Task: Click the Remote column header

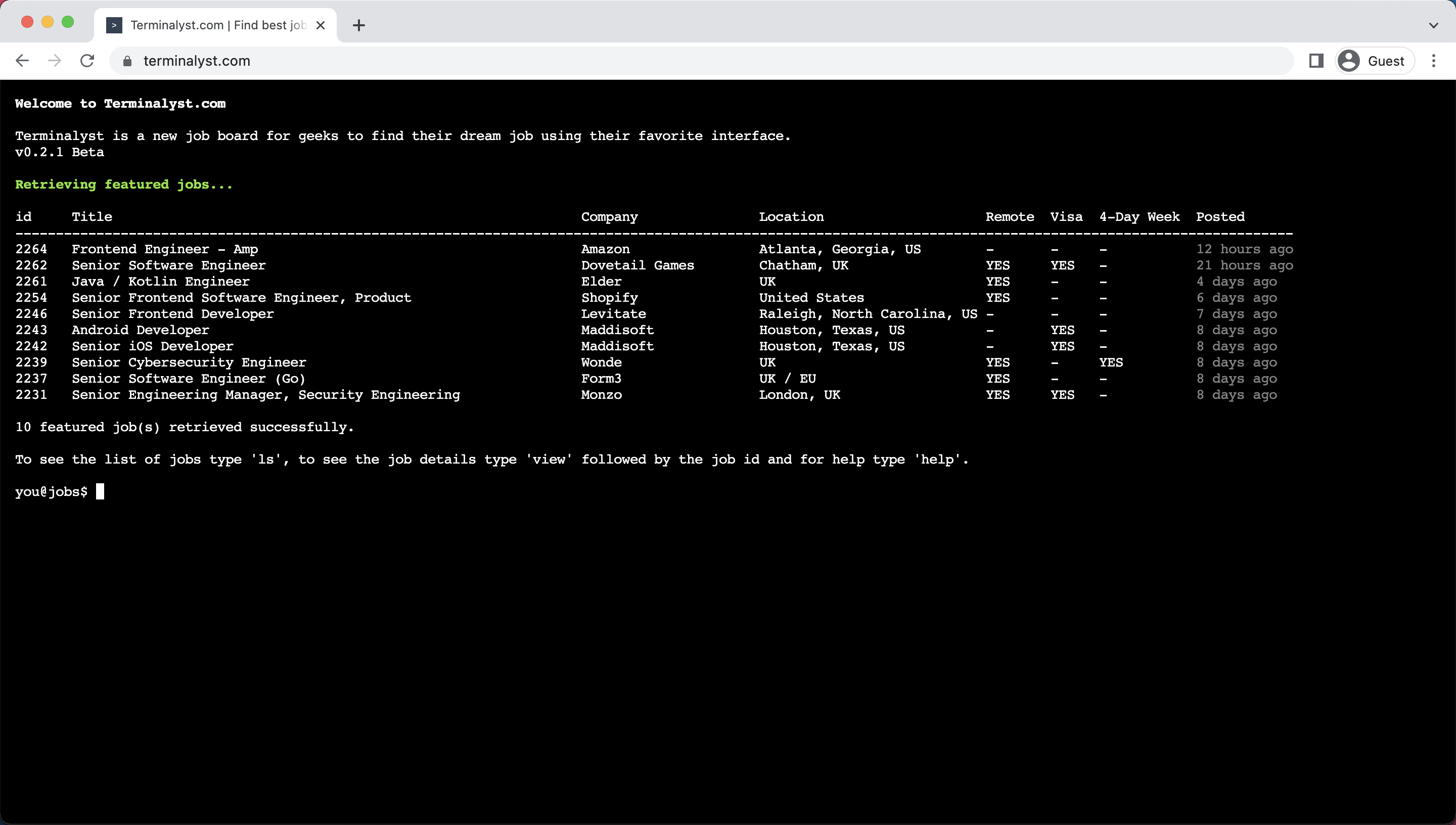Action: 1010,216
